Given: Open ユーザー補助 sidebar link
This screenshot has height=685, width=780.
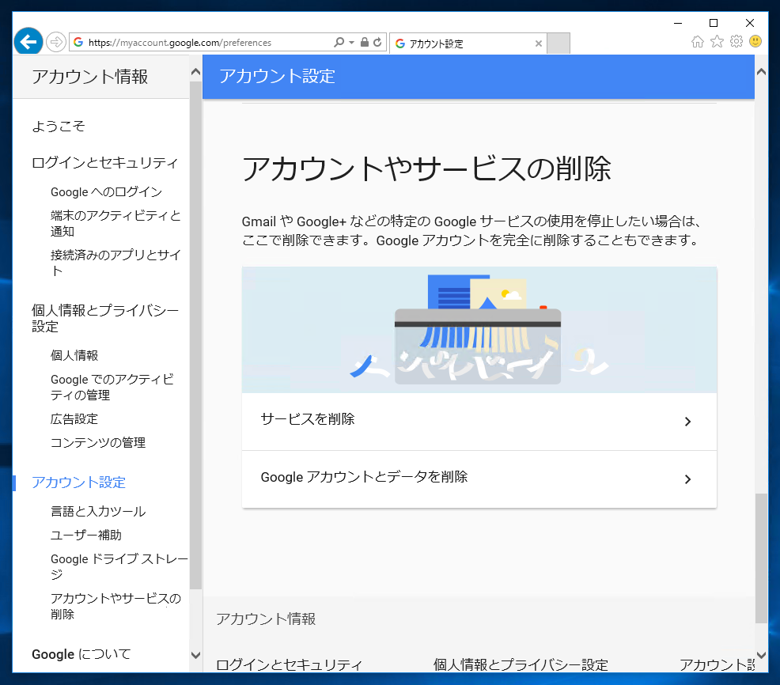Looking at the screenshot, I should point(86,535).
